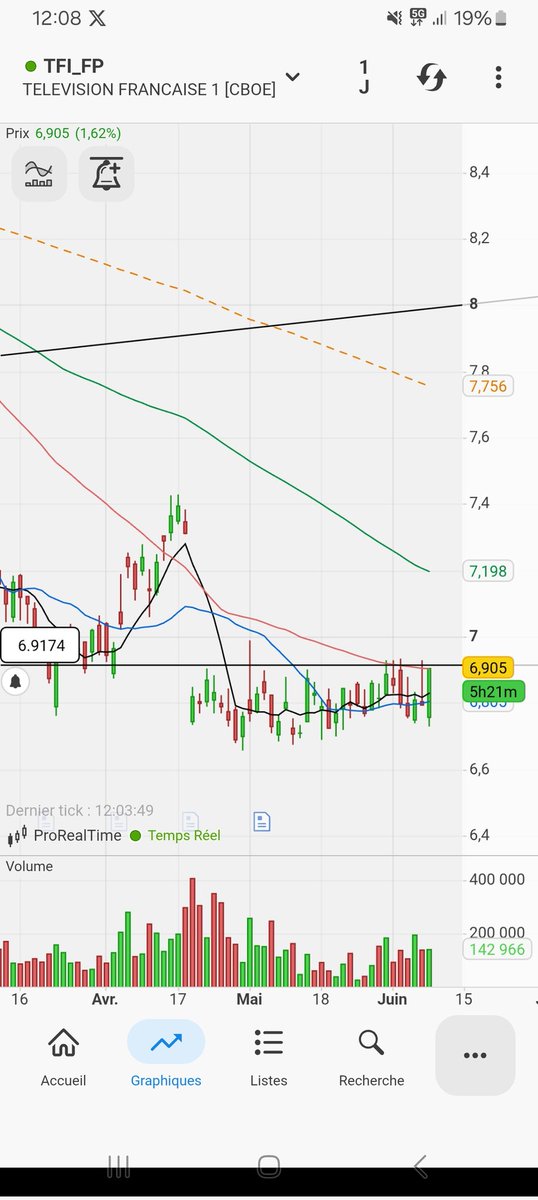538x1200 pixels.
Task: Open the indicators chart settings icon
Action: click(x=39, y=174)
